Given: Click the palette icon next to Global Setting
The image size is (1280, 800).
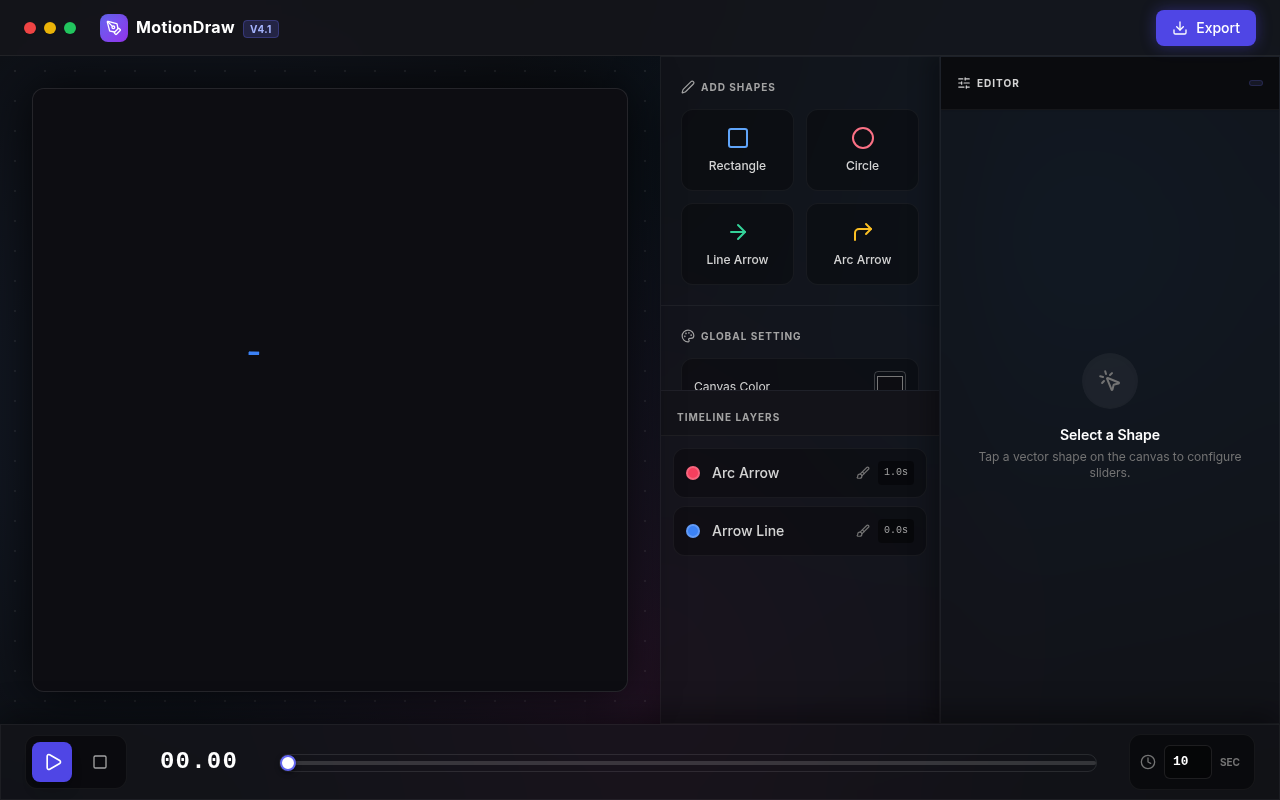Looking at the screenshot, I should tap(688, 336).
